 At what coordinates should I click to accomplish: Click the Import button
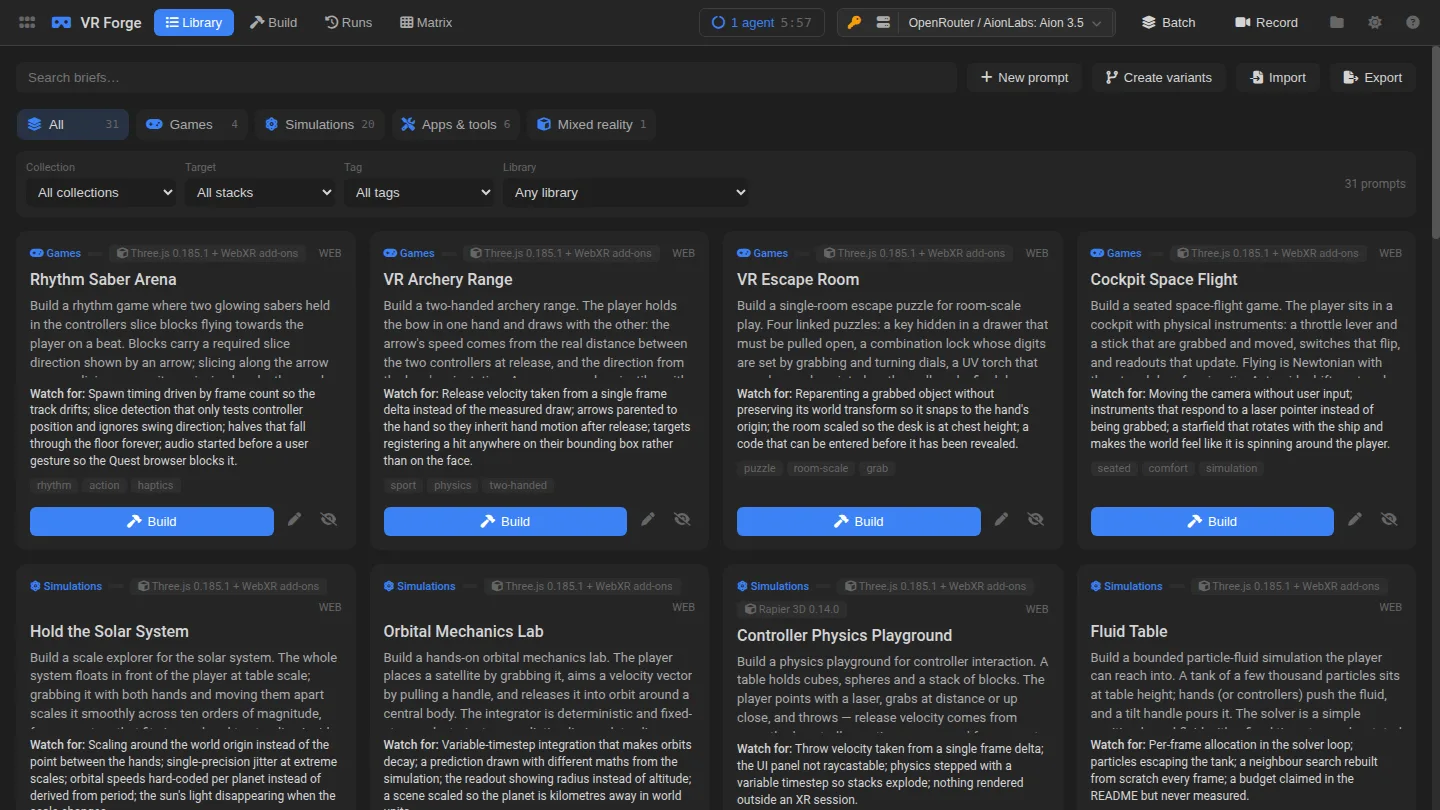tap(1278, 77)
